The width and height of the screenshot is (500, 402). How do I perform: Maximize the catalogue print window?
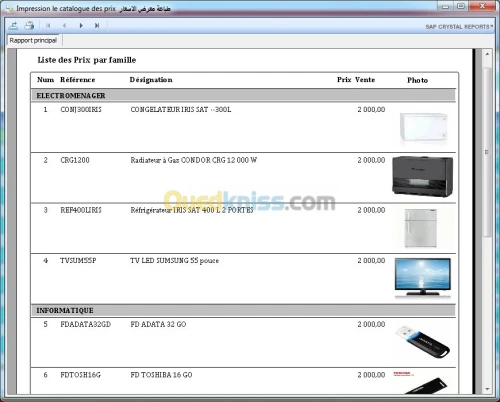(461, 6)
